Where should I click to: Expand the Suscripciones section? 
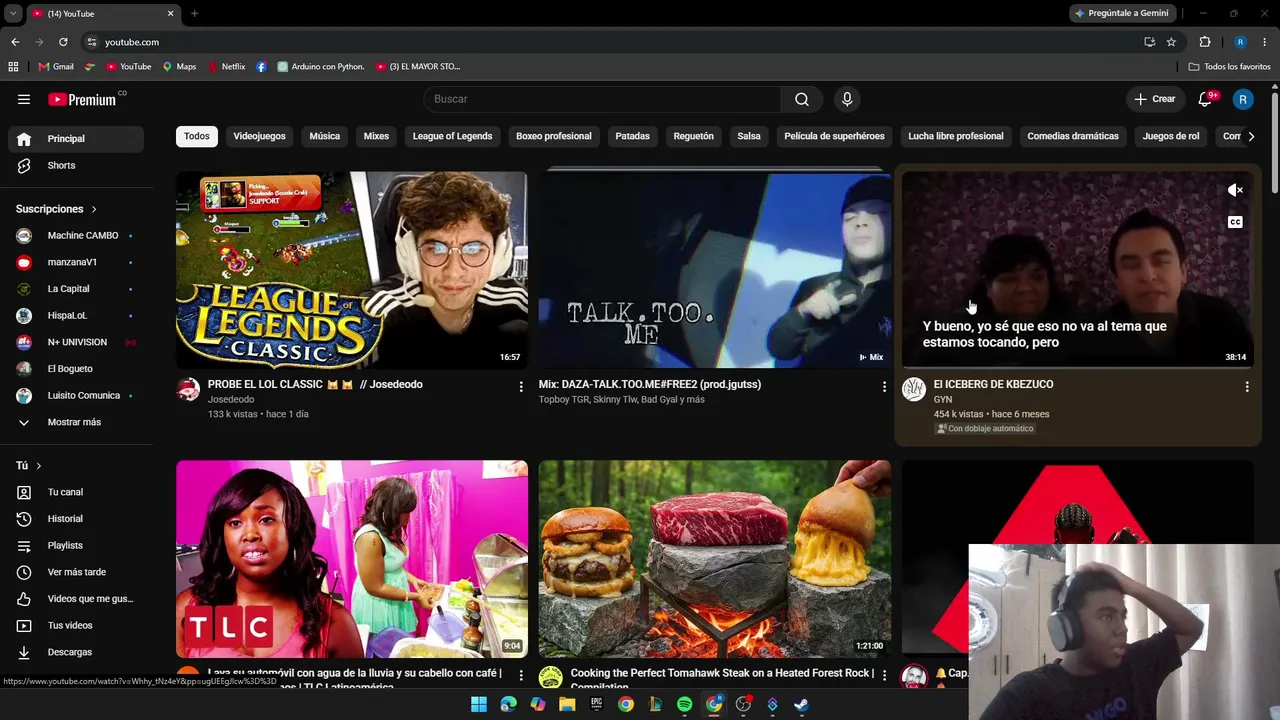click(x=56, y=209)
